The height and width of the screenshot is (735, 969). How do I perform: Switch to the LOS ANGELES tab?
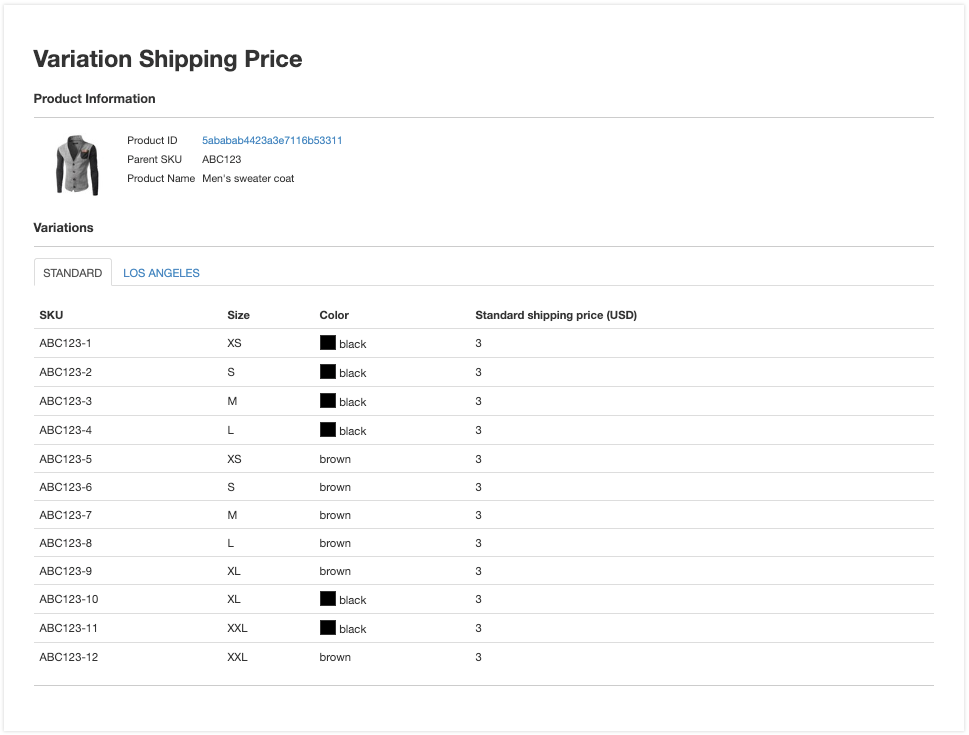(161, 273)
